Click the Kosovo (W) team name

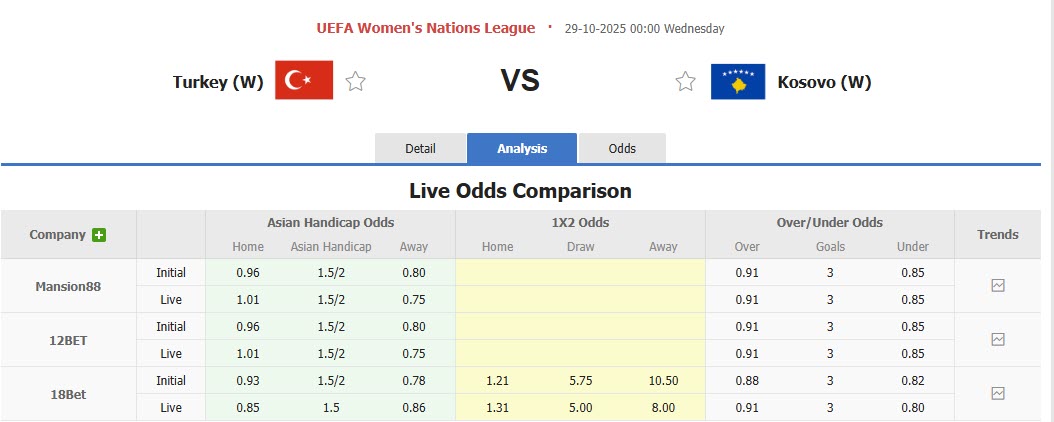pyautogui.click(x=824, y=82)
